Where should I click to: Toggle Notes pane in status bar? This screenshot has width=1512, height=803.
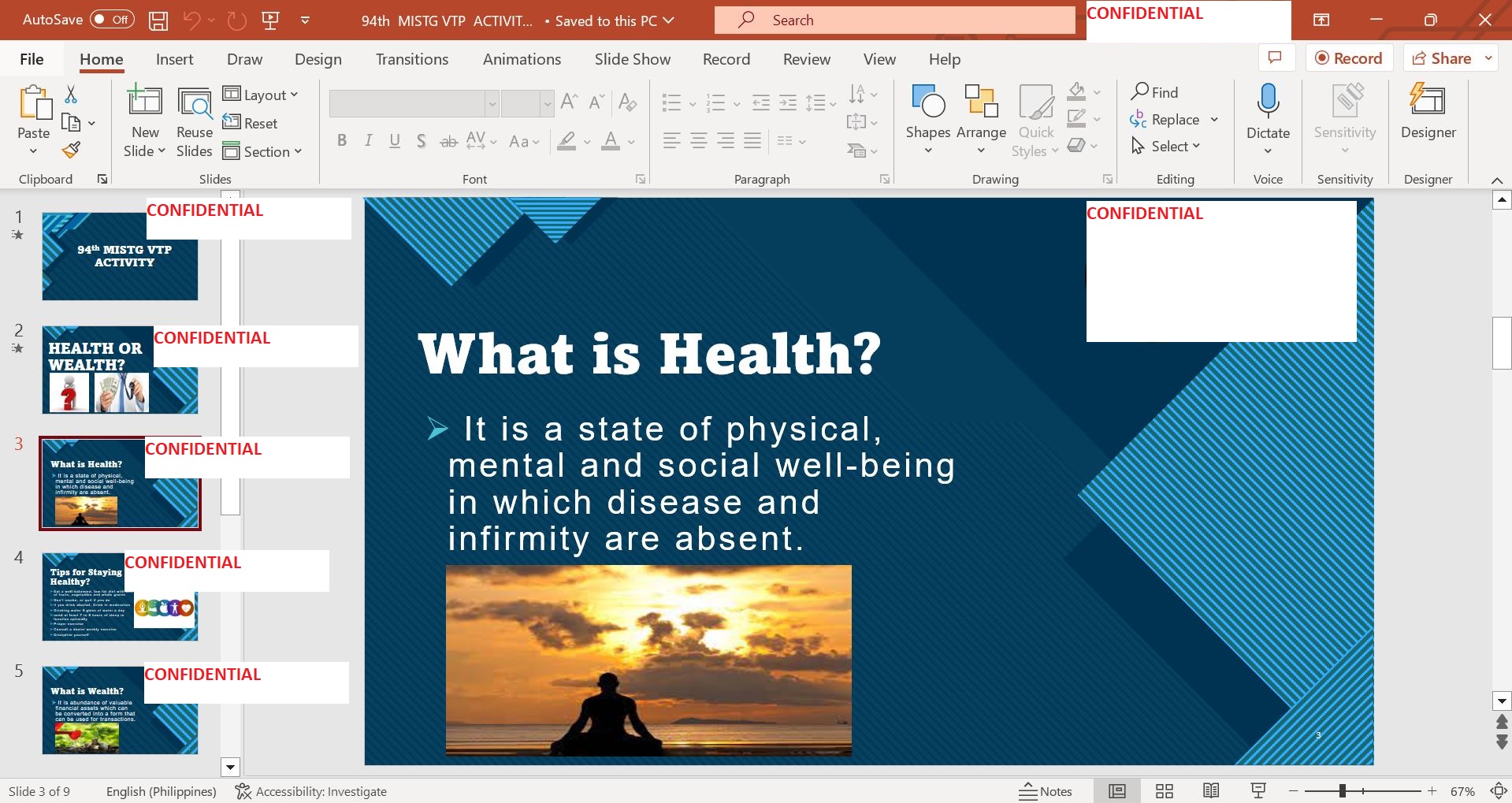[x=1046, y=791]
